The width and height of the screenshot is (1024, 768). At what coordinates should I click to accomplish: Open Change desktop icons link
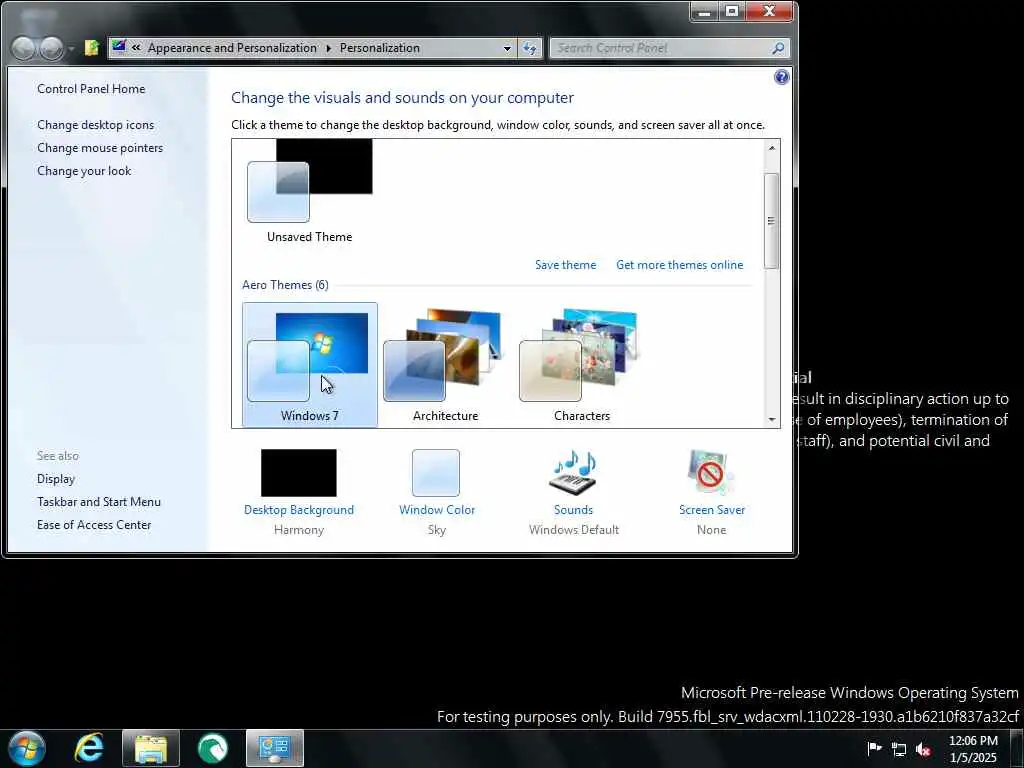[95, 125]
